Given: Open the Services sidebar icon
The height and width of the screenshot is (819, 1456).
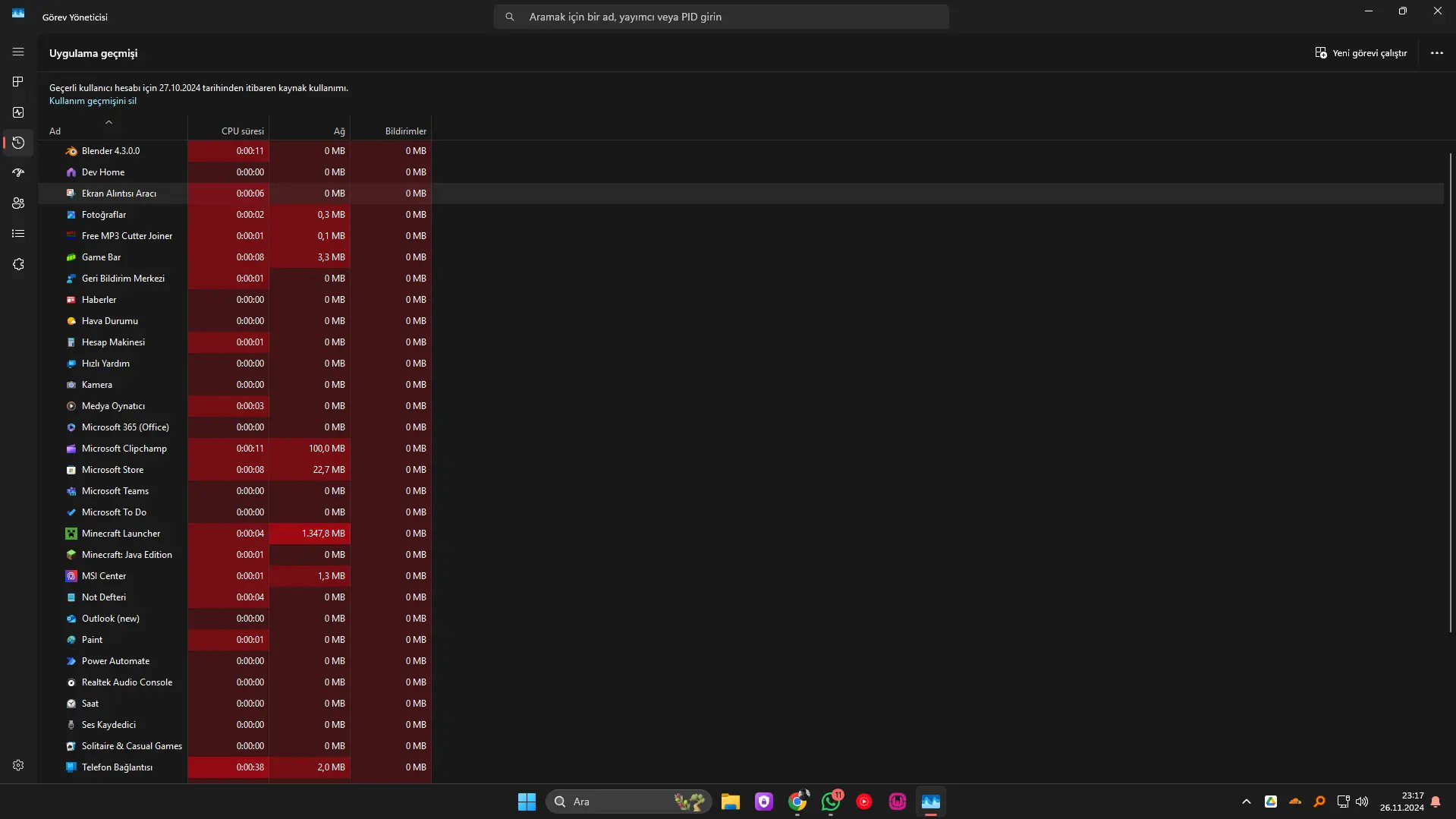Looking at the screenshot, I should [x=18, y=264].
